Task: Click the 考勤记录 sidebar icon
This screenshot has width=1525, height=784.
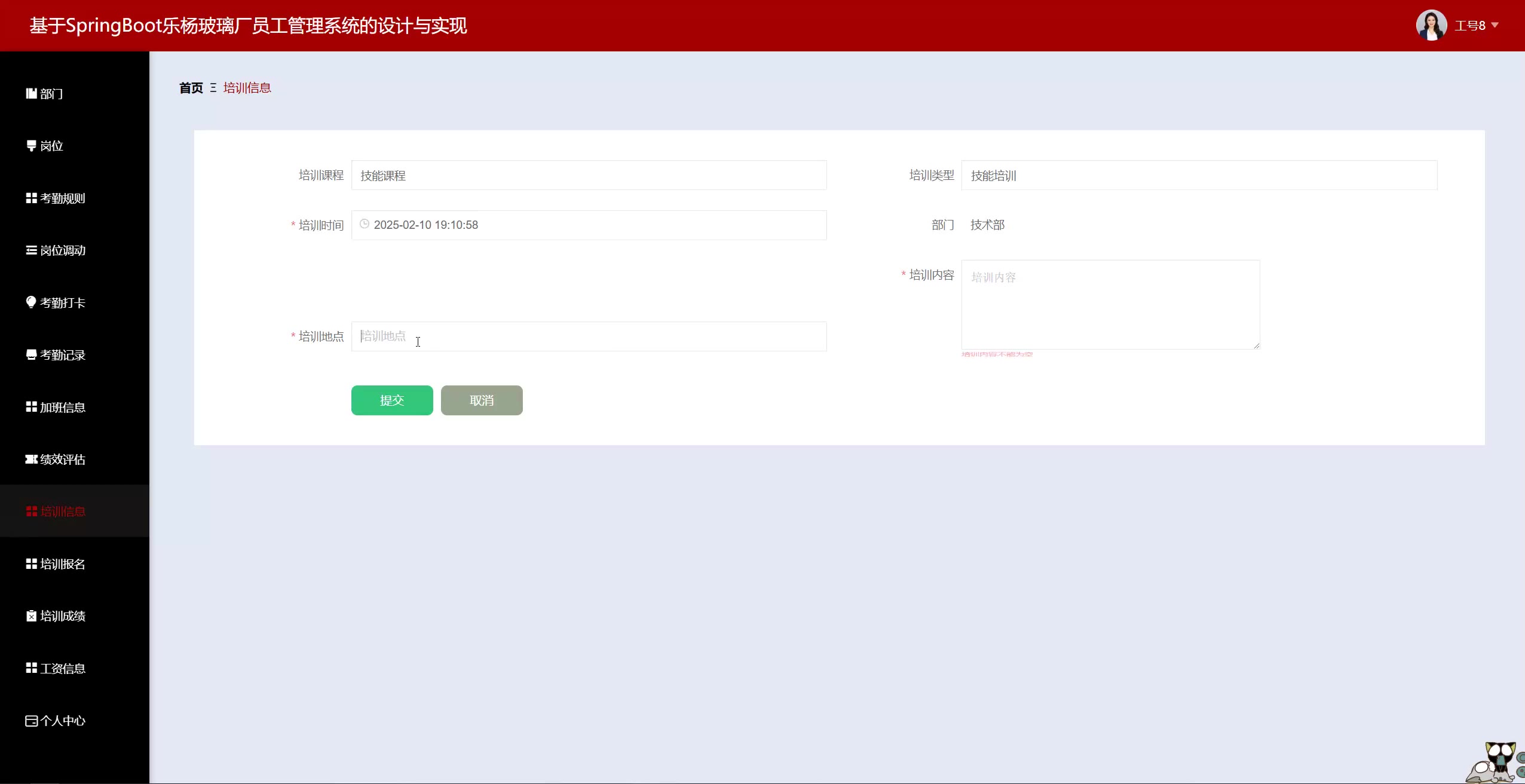Action: 31,355
